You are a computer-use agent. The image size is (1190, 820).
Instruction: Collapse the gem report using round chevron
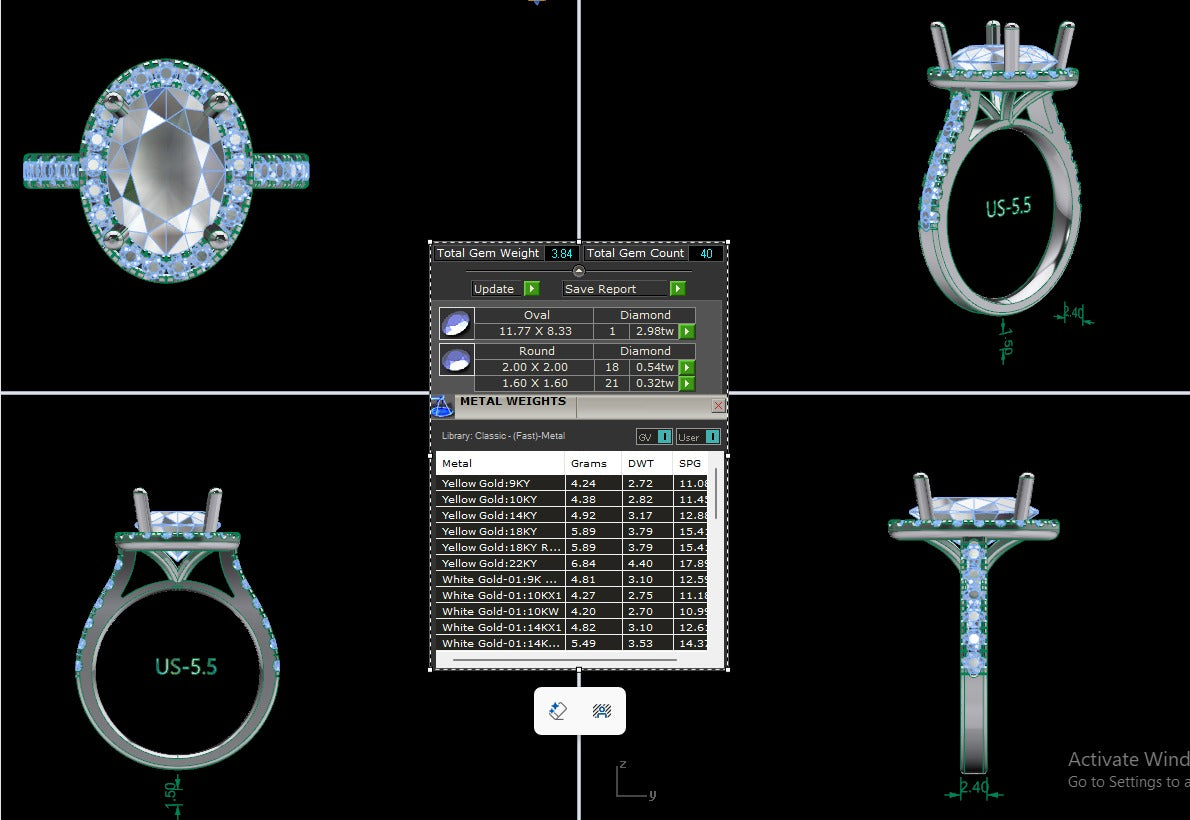(578, 270)
